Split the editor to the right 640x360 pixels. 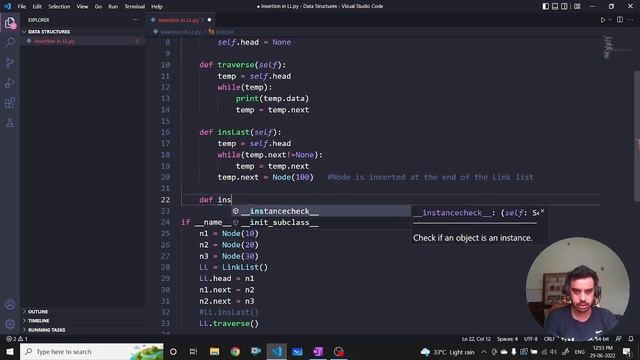620,20
